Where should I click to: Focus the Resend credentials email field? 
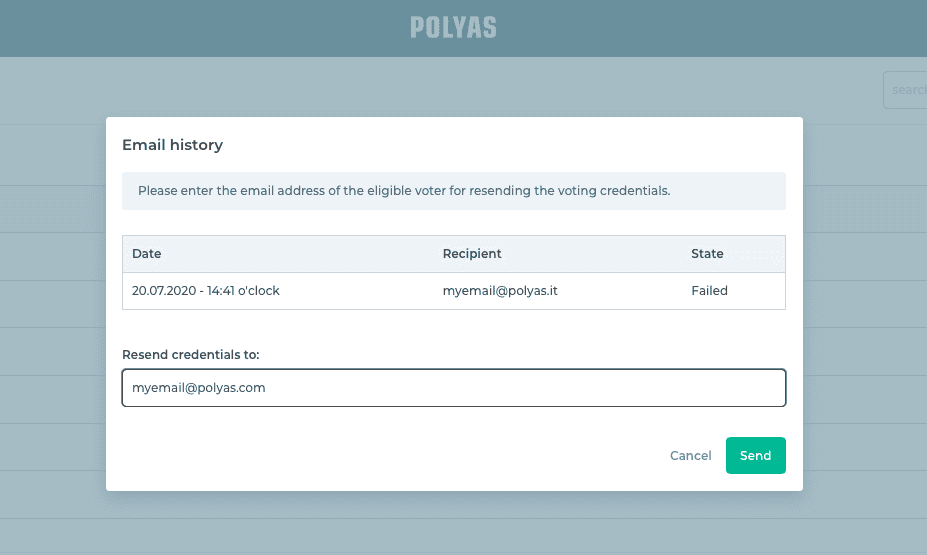coord(453,388)
